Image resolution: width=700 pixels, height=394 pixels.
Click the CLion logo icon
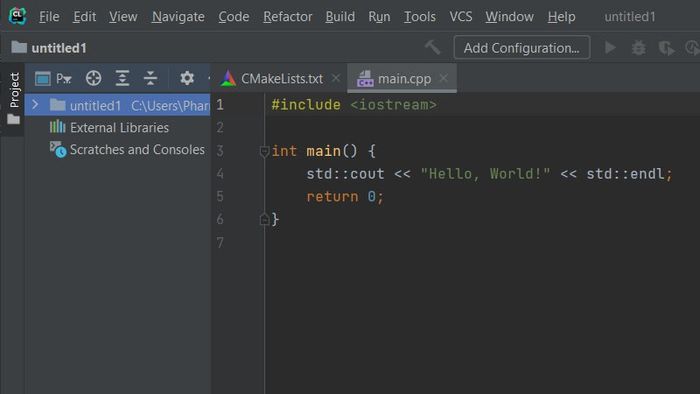point(17,16)
